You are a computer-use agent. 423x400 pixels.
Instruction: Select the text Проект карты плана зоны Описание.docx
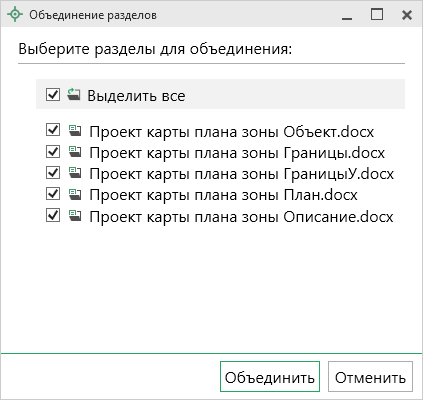click(241, 217)
